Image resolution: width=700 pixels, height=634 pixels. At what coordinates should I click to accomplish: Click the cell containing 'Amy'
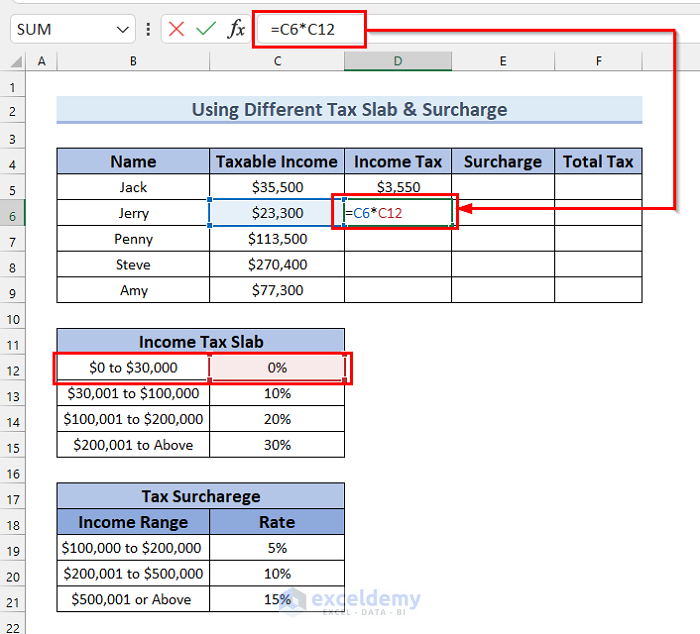(133, 290)
